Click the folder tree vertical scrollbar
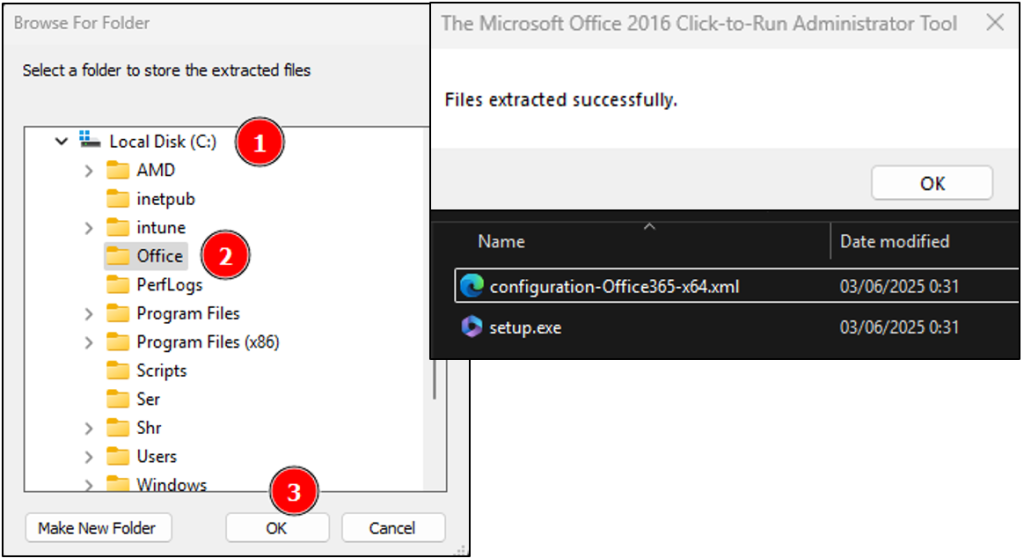Screen dimensions: 1024x558 coord(434,378)
